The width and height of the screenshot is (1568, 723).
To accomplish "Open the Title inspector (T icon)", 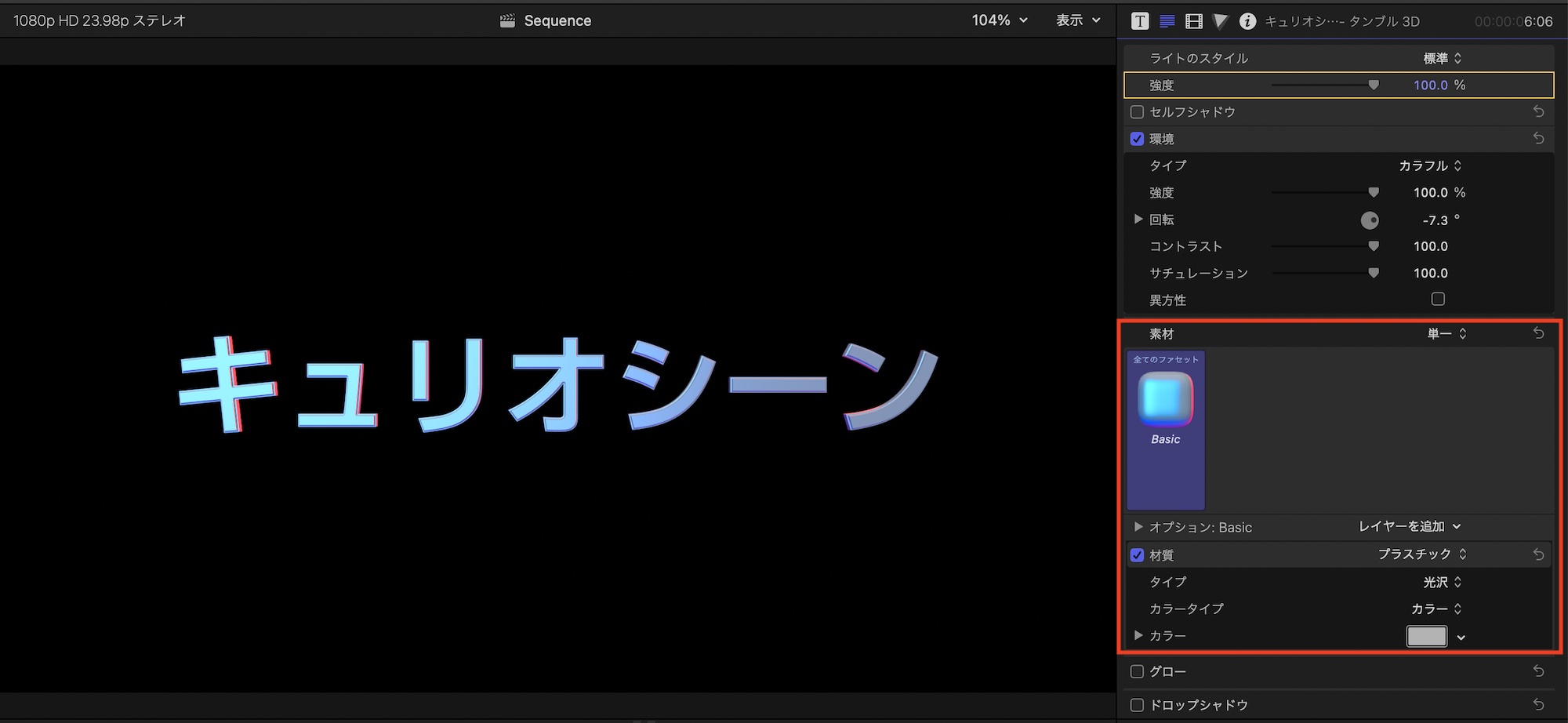I will (1140, 21).
